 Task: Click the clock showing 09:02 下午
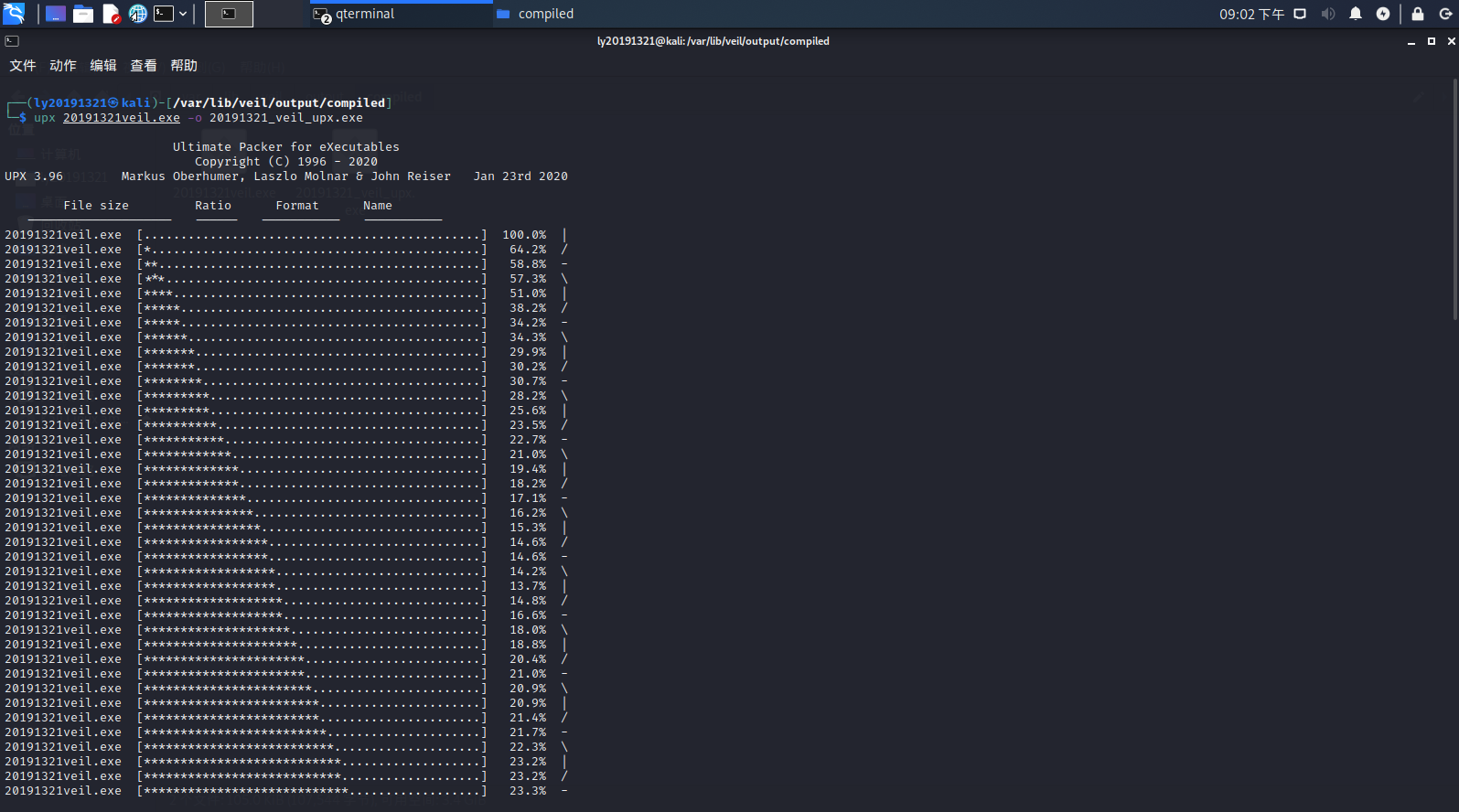1251,14
